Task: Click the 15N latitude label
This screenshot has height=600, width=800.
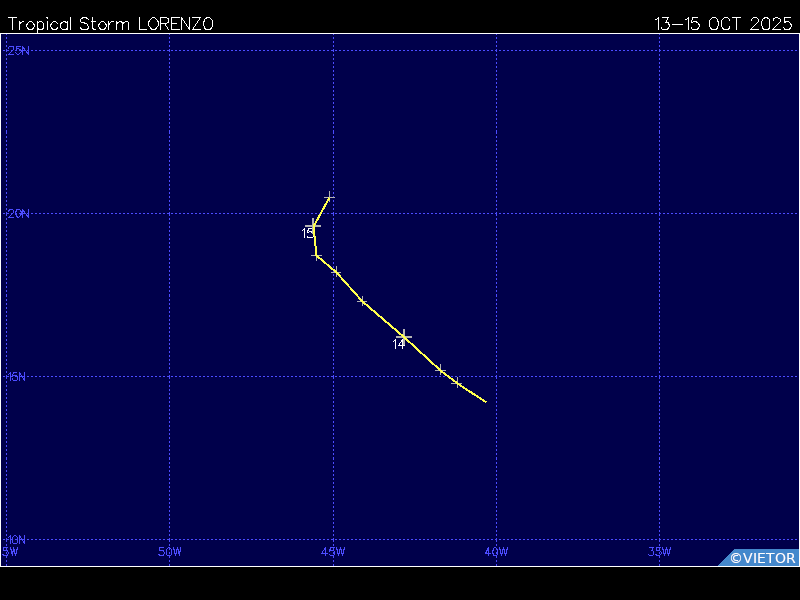Action: 18,377
